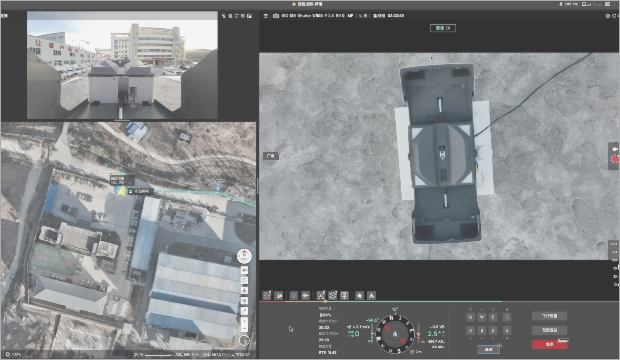Image resolution: width=620 pixels, height=360 pixels.
Task: Click the map compass north indicator
Action: (x=244, y=256)
